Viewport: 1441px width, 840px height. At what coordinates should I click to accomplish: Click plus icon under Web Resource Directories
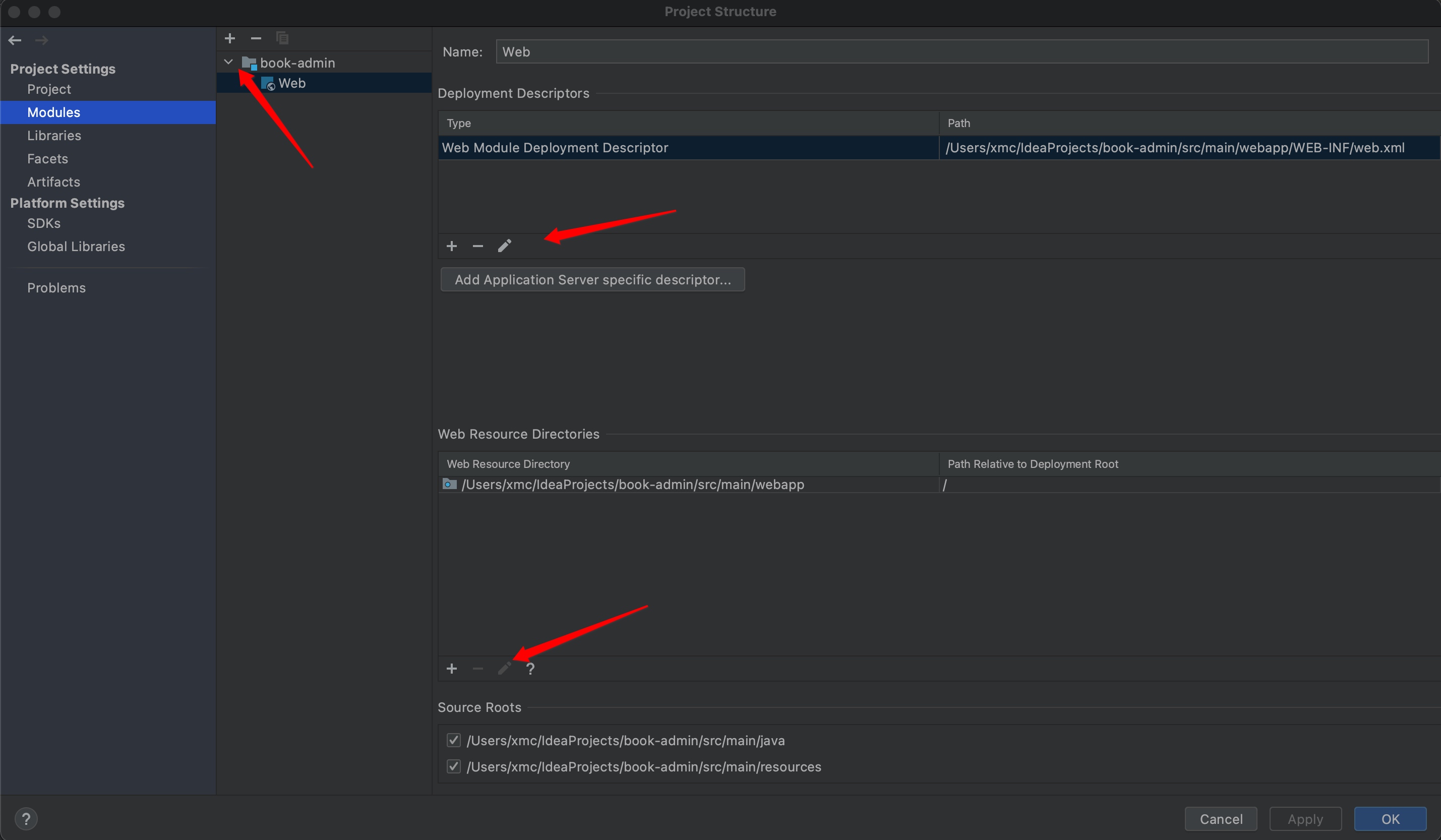pyautogui.click(x=452, y=669)
